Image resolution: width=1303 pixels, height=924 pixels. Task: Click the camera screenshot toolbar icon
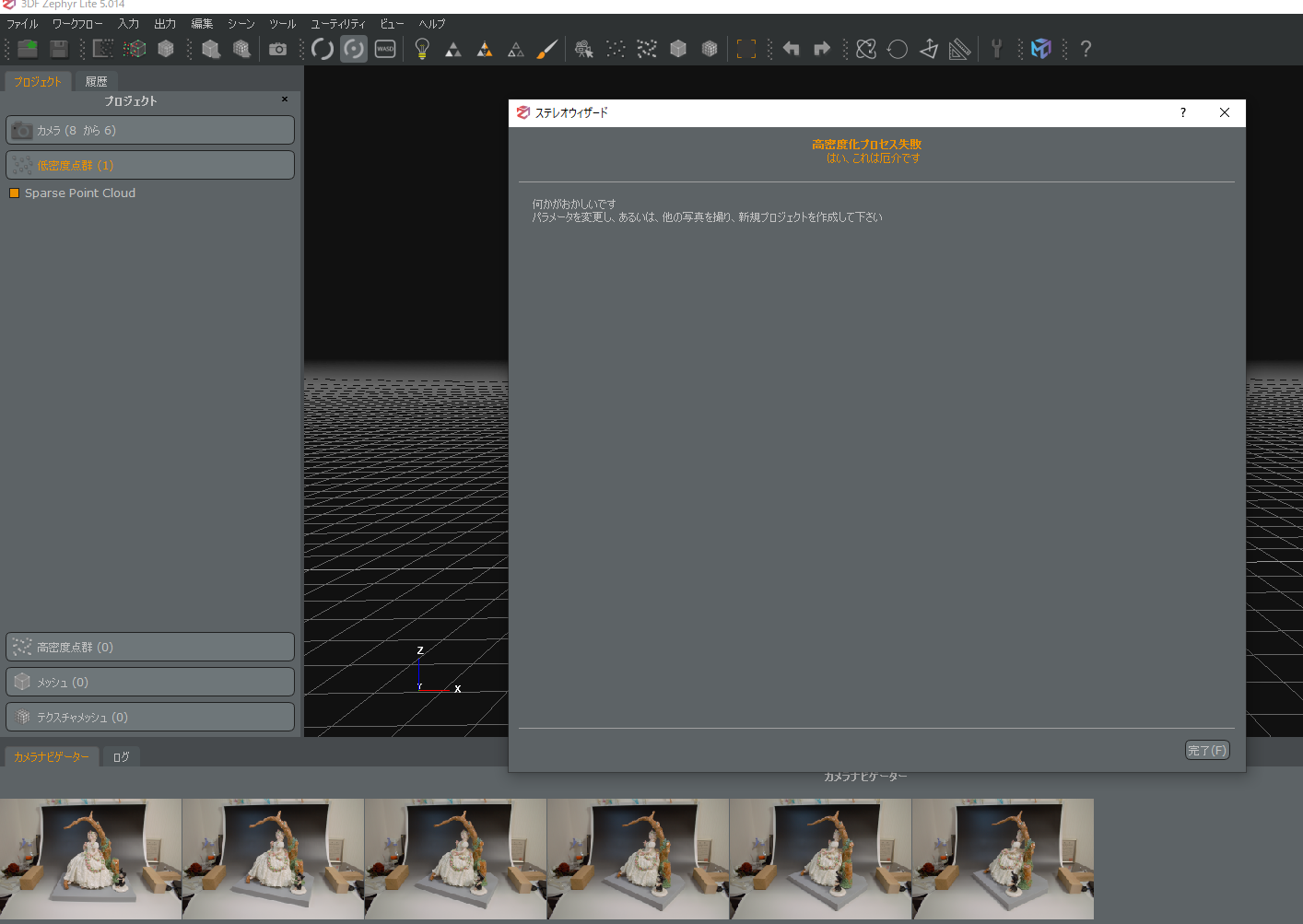click(277, 49)
